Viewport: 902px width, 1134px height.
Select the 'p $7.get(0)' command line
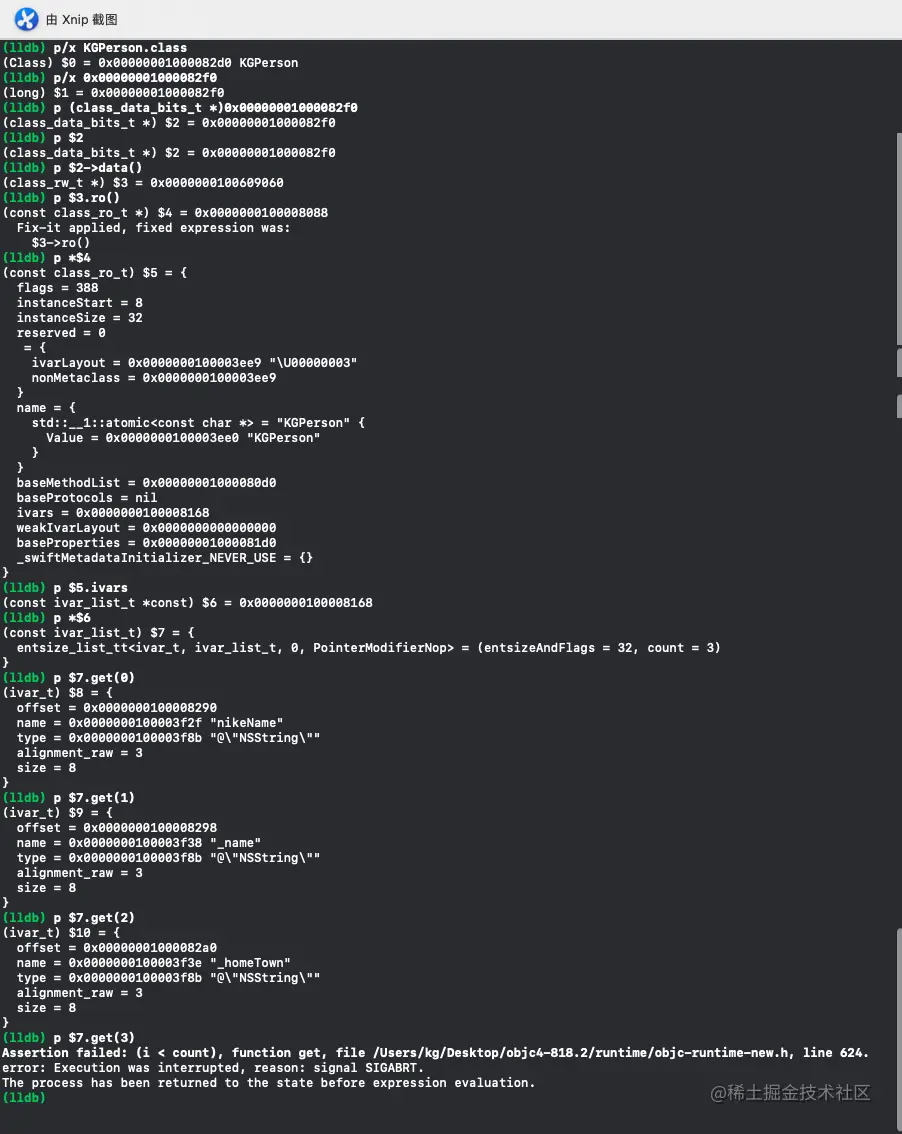pos(69,678)
